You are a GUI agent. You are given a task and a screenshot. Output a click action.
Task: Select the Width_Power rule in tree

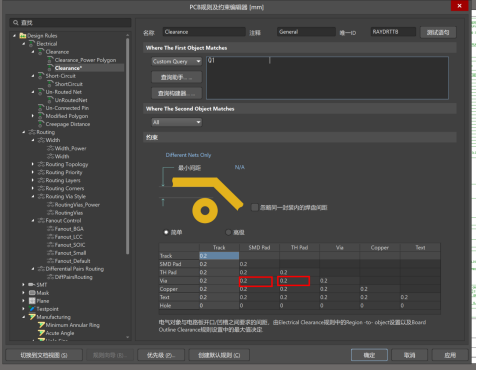pos(70,148)
